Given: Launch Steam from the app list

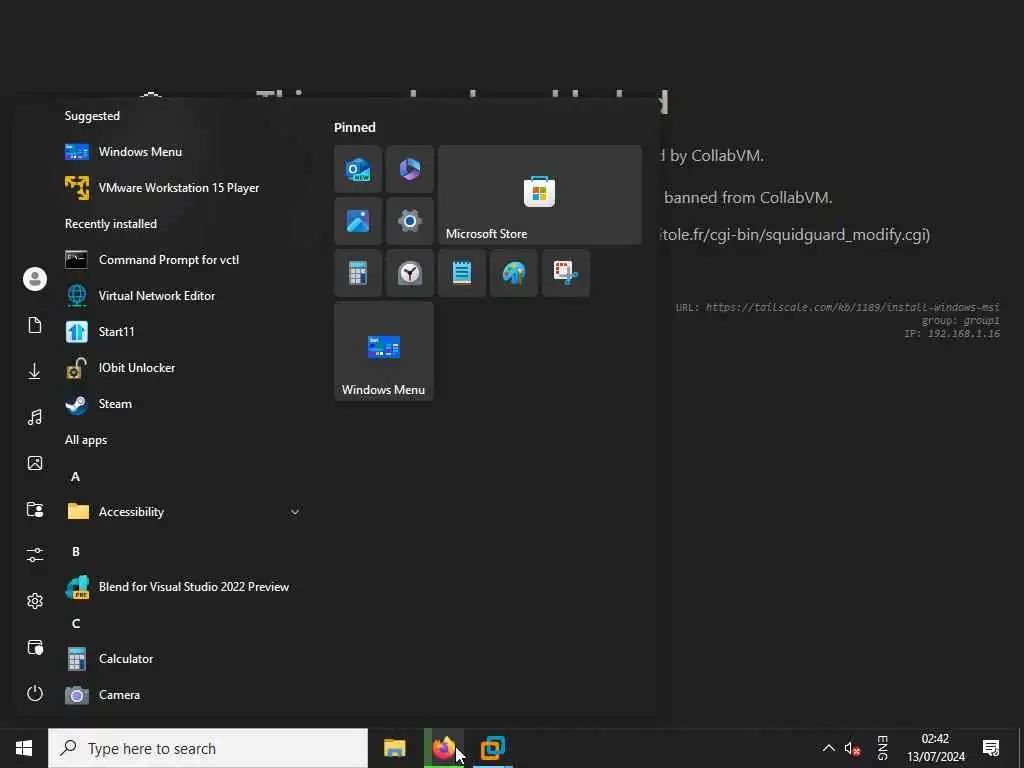Looking at the screenshot, I should point(183,404).
